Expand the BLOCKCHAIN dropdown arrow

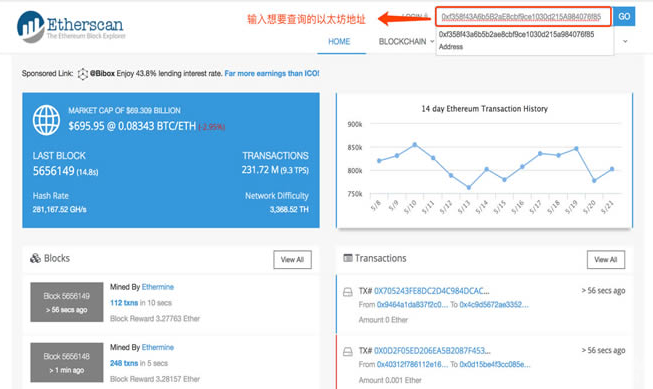pos(432,41)
